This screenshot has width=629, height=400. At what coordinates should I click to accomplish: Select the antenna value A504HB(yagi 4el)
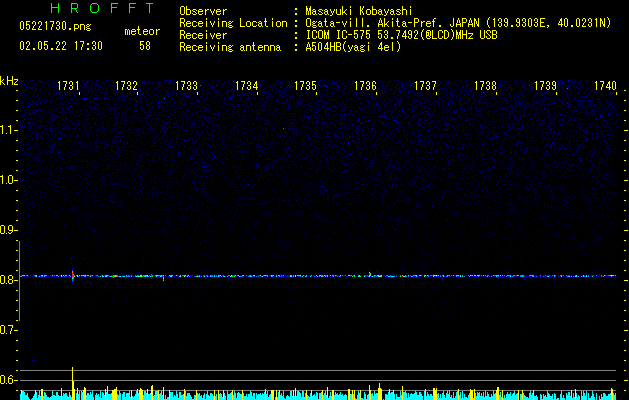(353, 47)
